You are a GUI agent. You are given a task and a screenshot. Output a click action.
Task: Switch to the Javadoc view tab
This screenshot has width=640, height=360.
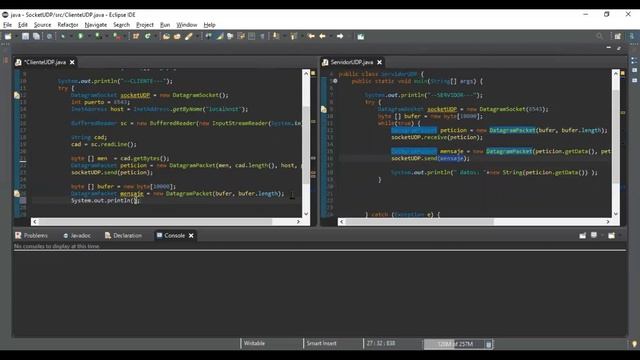77,236
